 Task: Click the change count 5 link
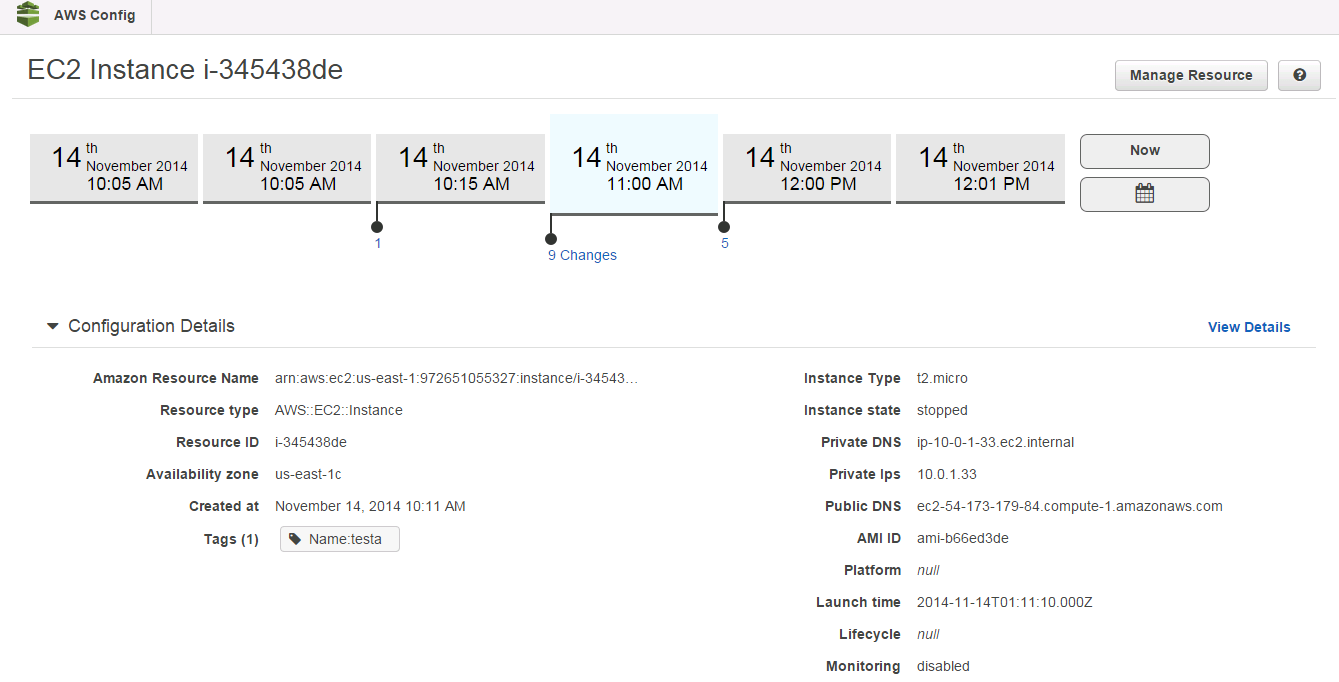point(725,243)
